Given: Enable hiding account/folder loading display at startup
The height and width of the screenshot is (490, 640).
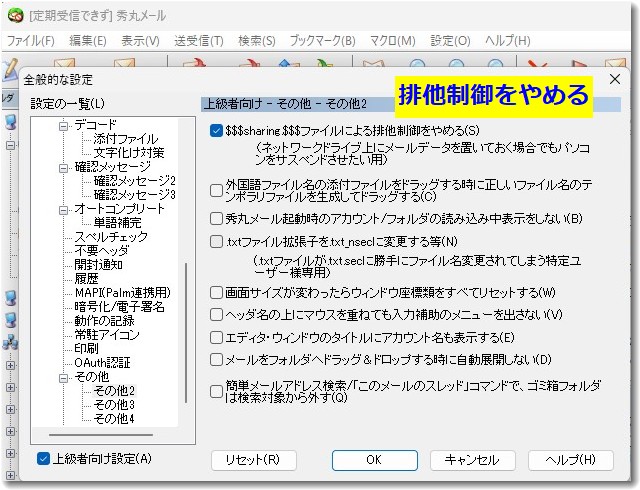Looking at the screenshot, I should coord(216,219).
